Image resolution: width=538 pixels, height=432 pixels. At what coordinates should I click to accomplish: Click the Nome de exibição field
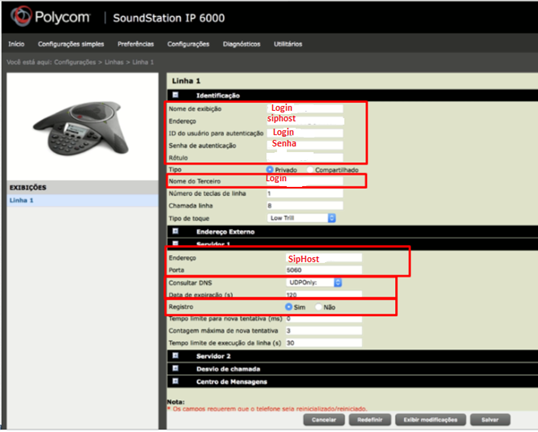click(x=305, y=108)
